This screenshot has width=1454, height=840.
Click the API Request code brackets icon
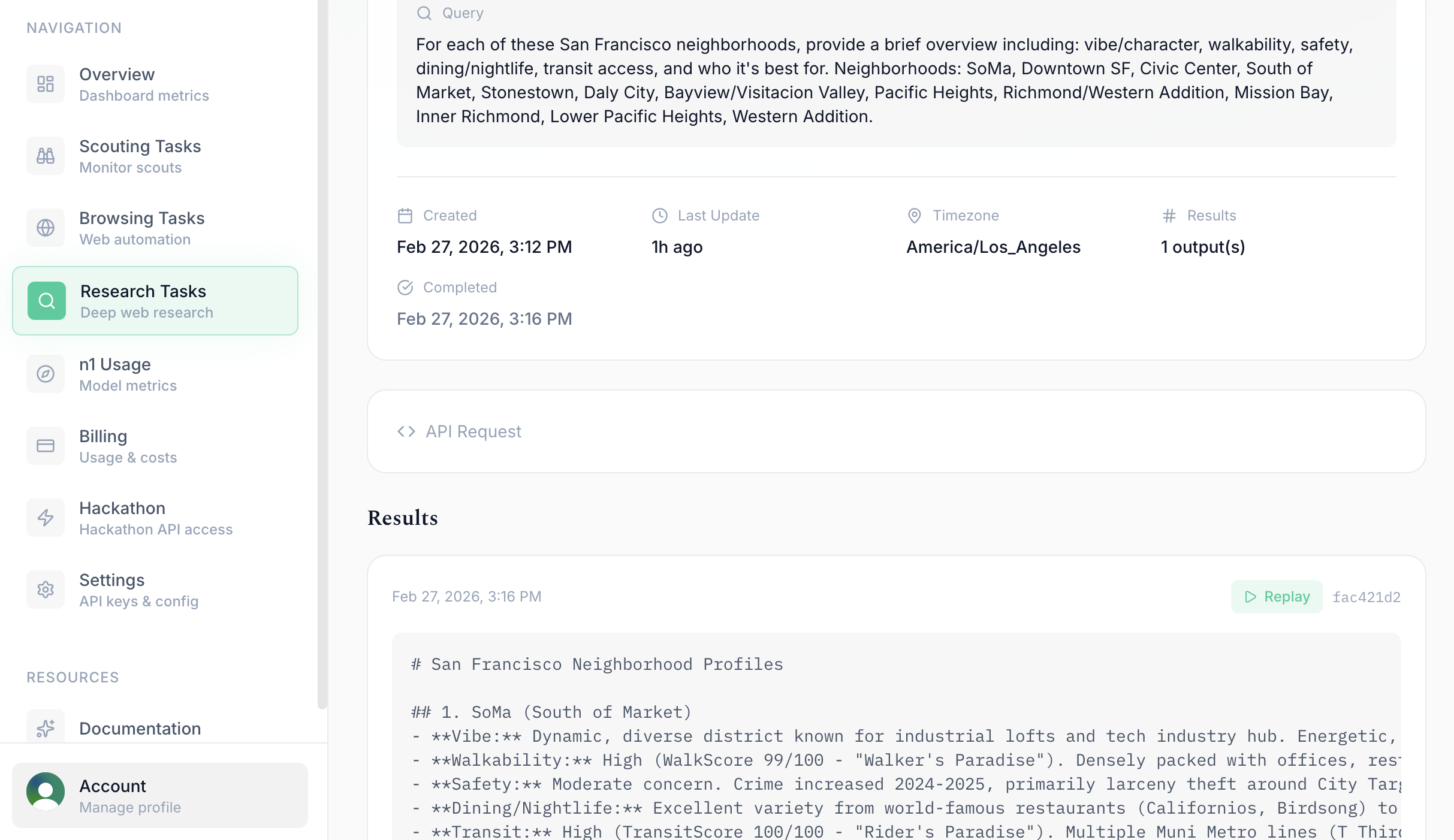tap(406, 431)
